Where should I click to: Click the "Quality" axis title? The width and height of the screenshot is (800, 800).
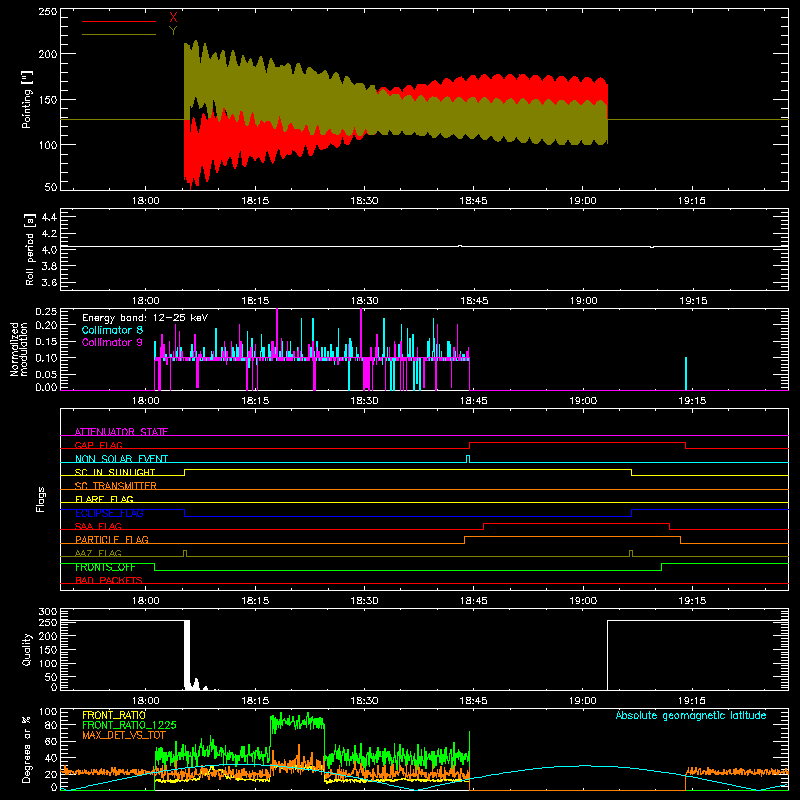coord(27,649)
